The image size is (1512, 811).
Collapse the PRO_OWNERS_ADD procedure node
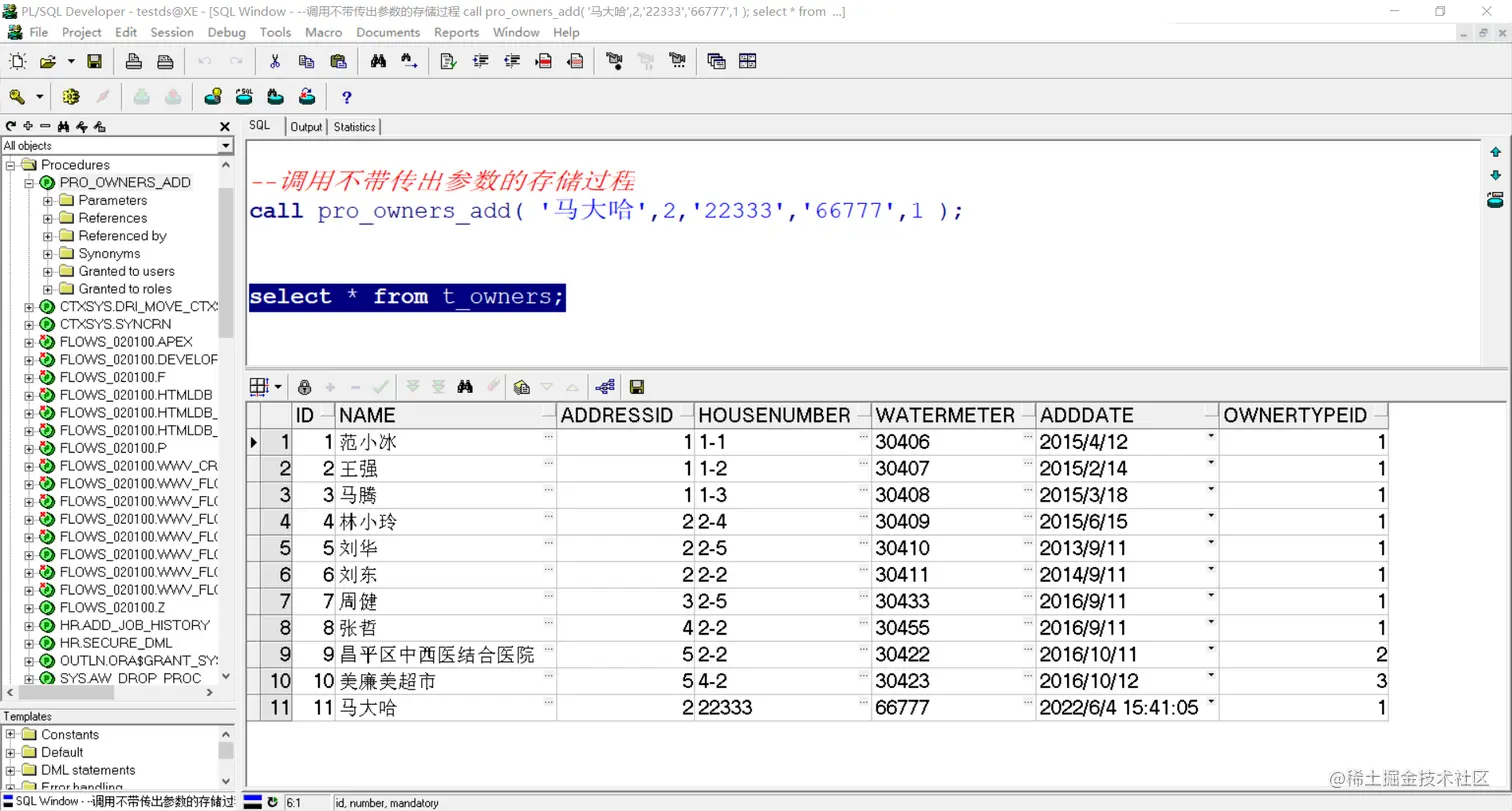[x=29, y=183]
